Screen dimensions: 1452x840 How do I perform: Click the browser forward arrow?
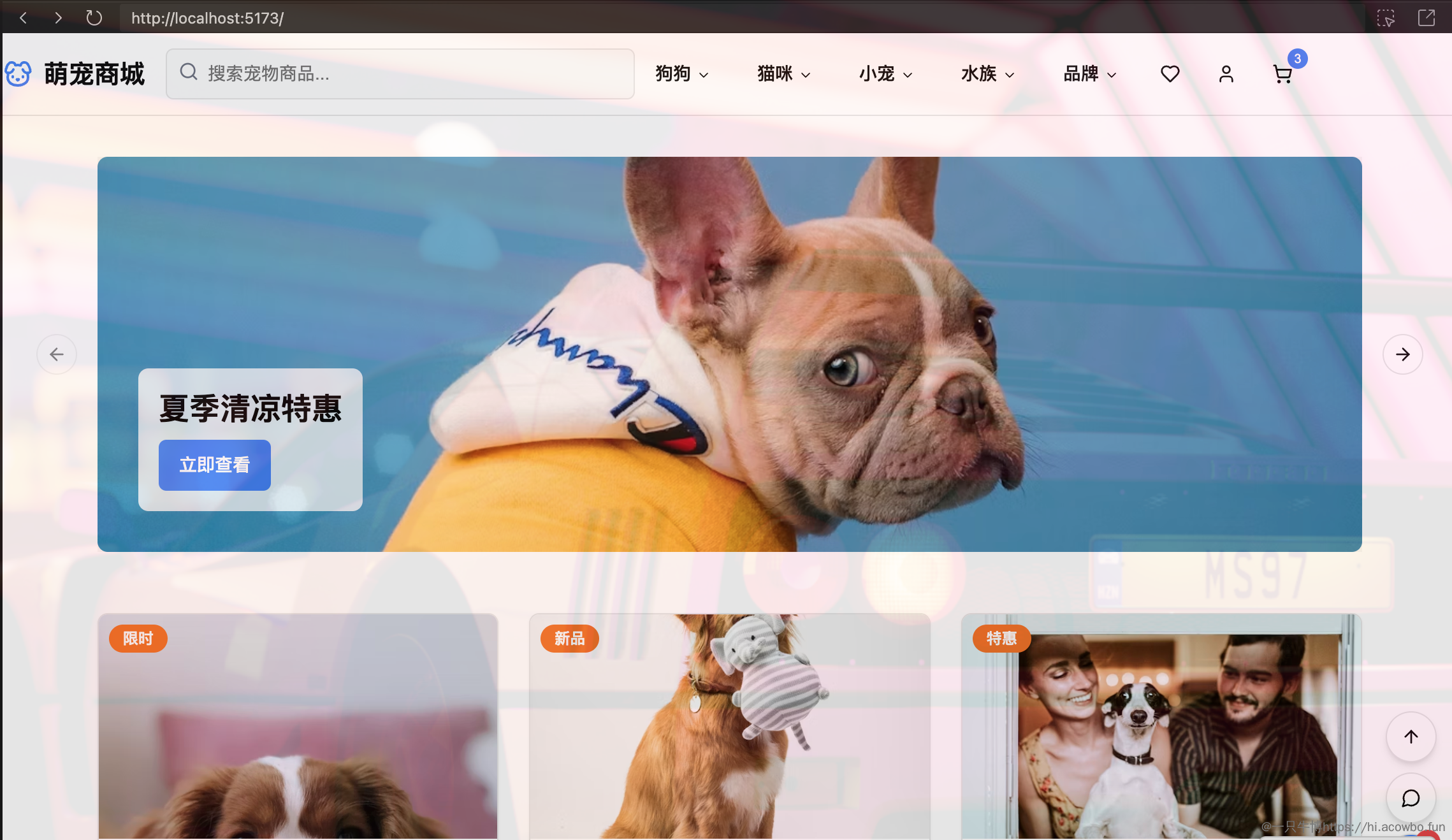coord(58,18)
